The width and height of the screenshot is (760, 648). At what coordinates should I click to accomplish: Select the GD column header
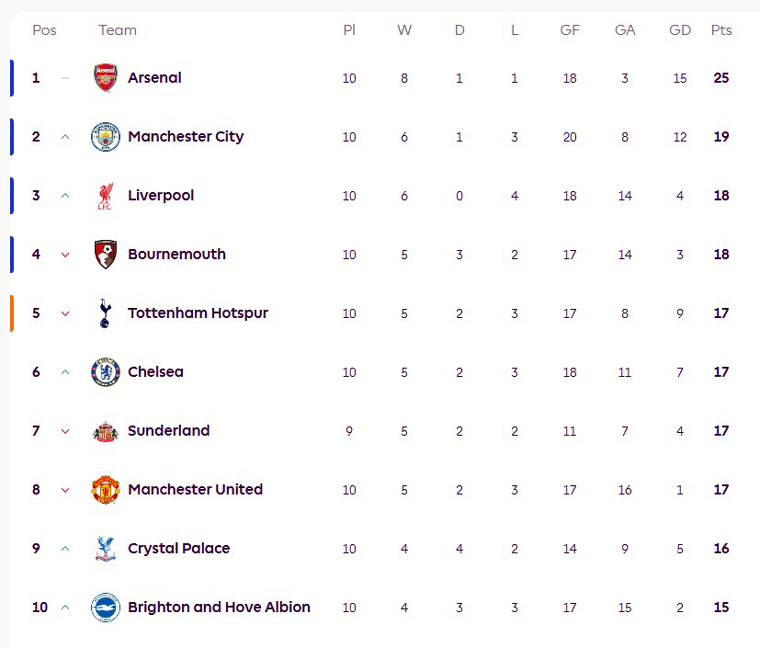[680, 30]
